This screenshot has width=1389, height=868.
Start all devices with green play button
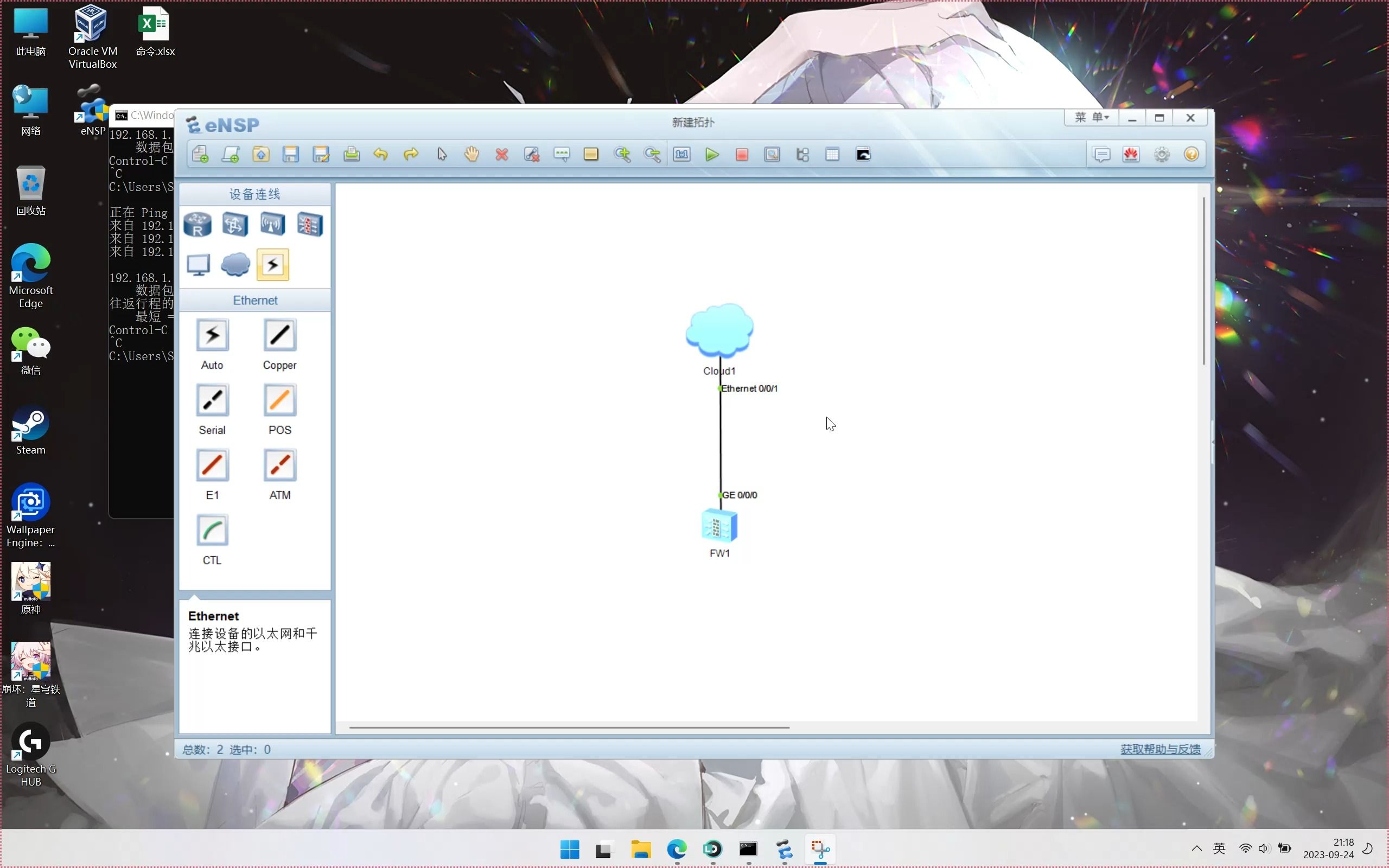pos(712,155)
